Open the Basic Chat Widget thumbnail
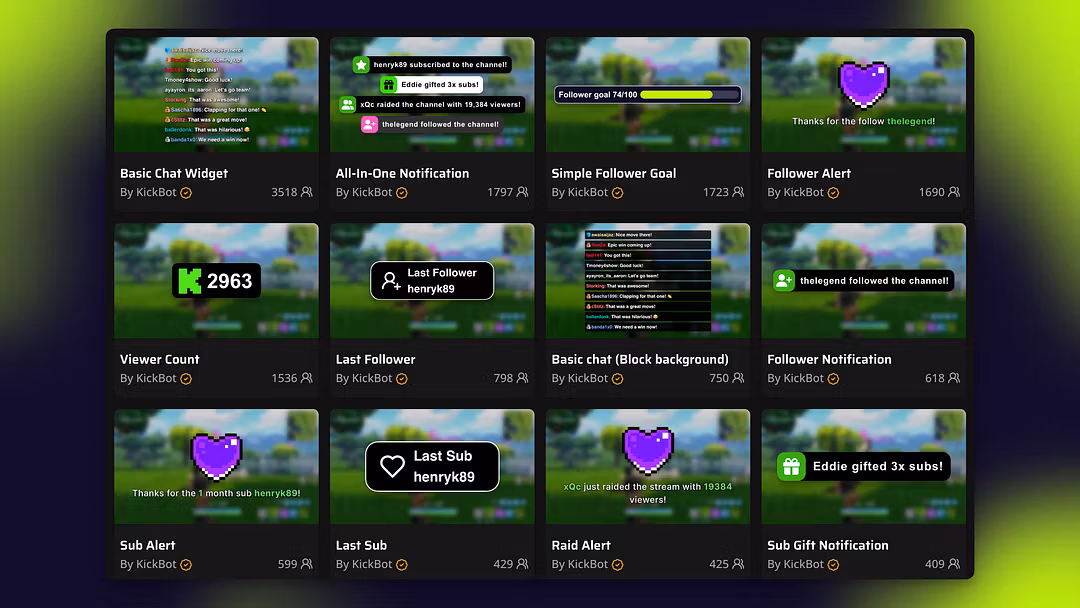Viewport: 1080px width, 608px height. point(216,95)
